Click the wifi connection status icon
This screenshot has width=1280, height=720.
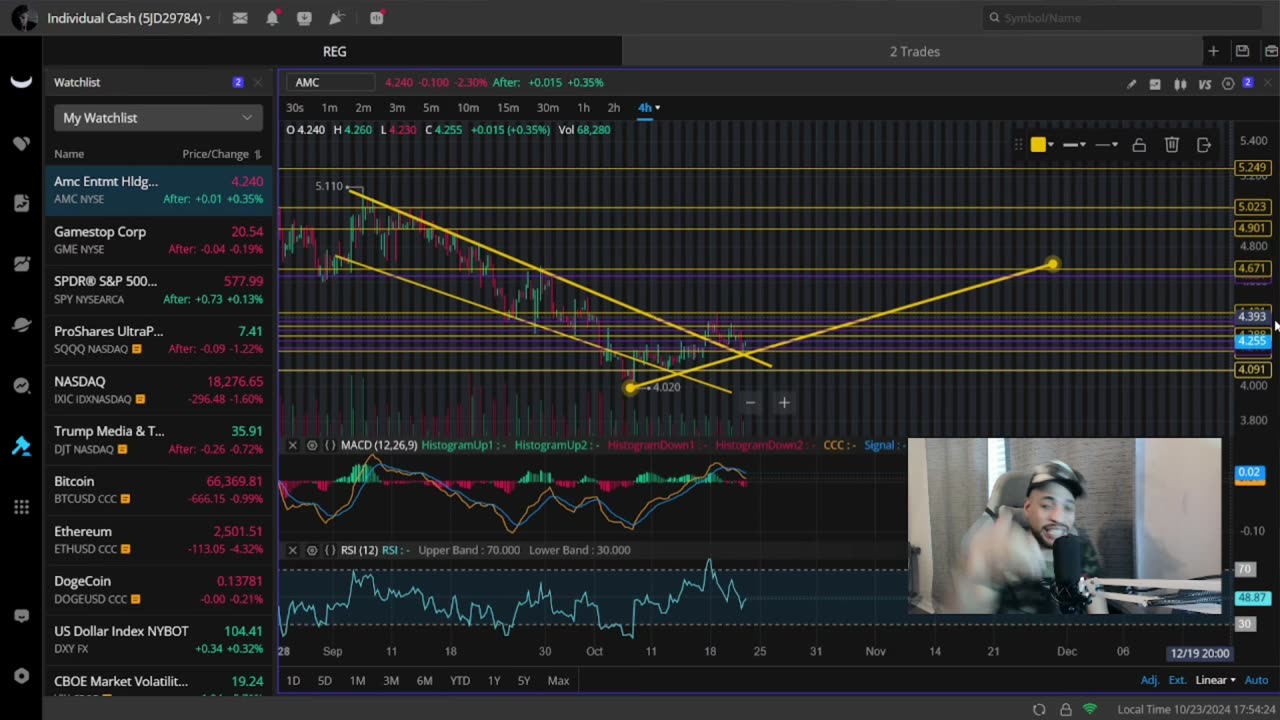pos(1090,709)
